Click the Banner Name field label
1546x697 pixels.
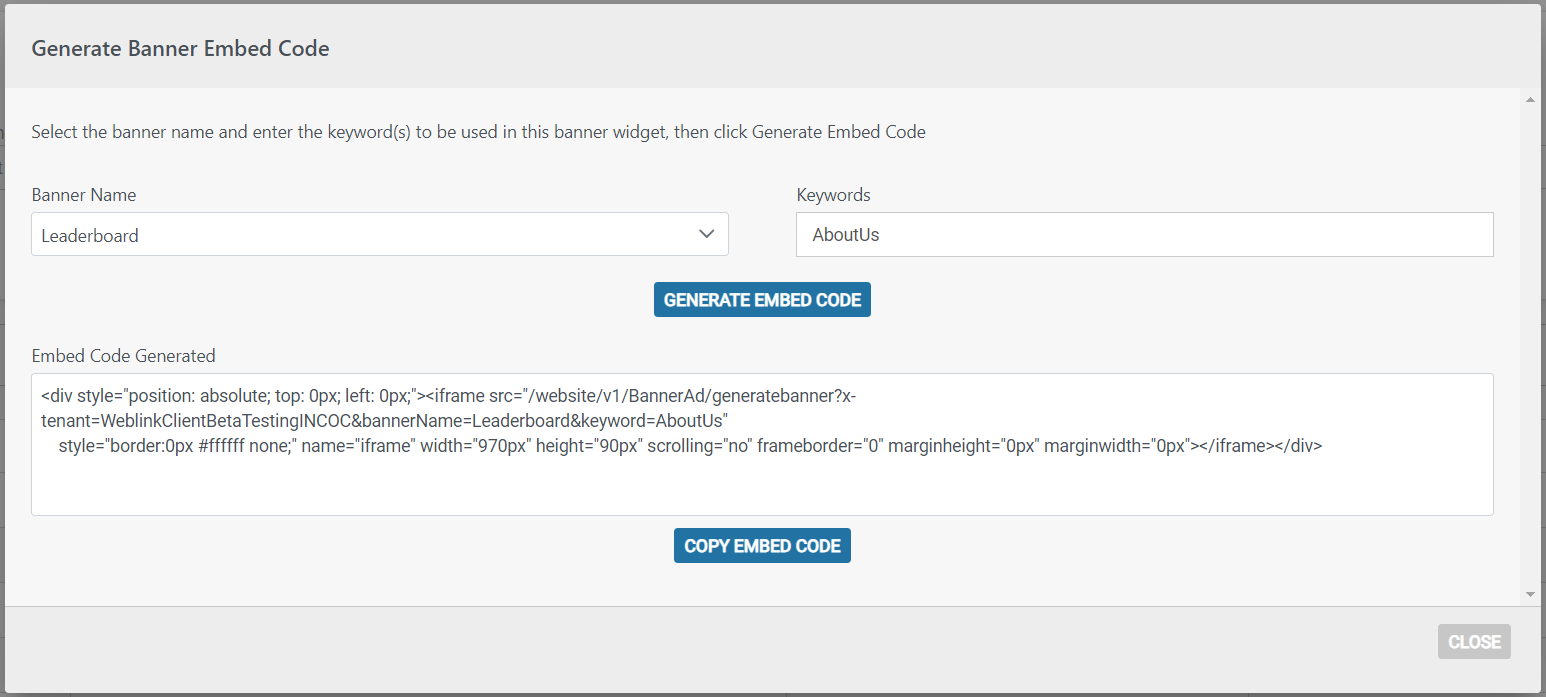coord(84,195)
